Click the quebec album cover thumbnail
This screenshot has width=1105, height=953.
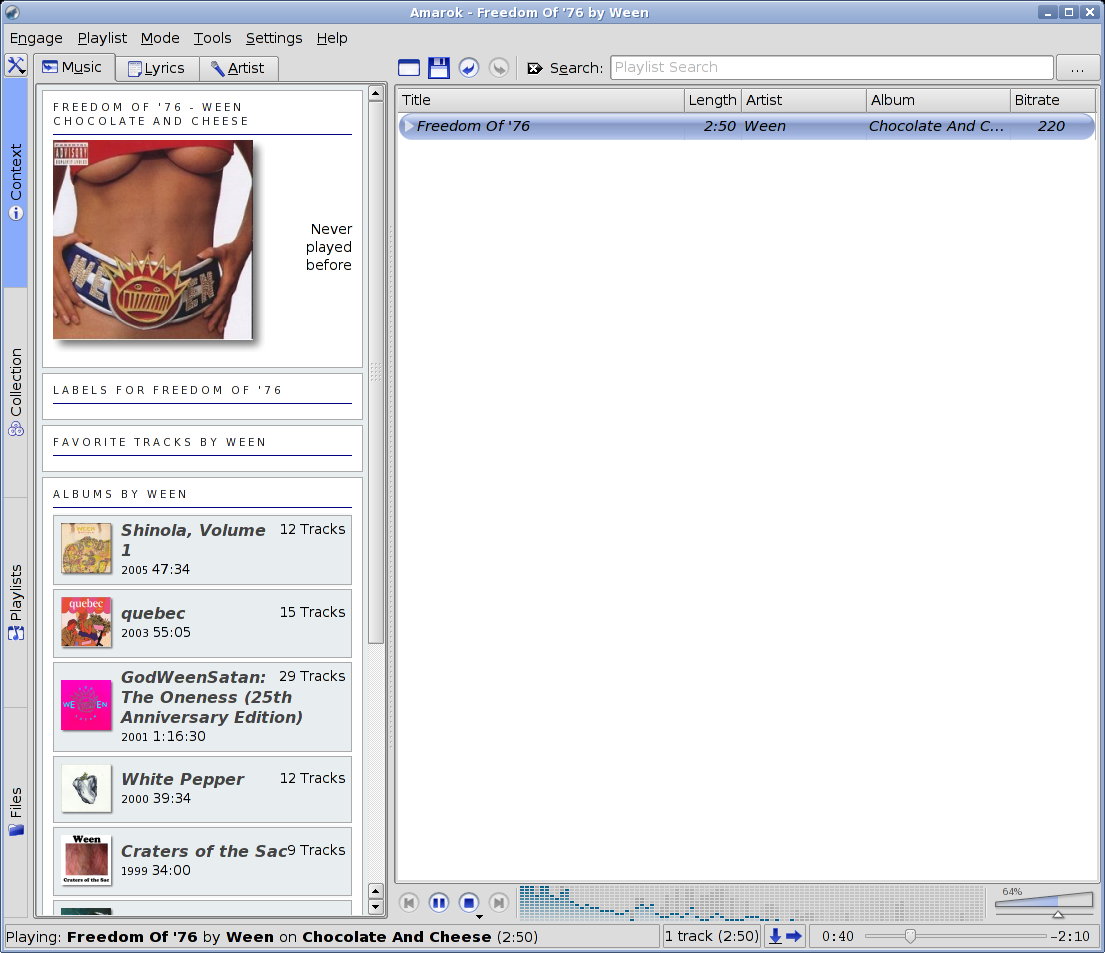click(86, 622)
